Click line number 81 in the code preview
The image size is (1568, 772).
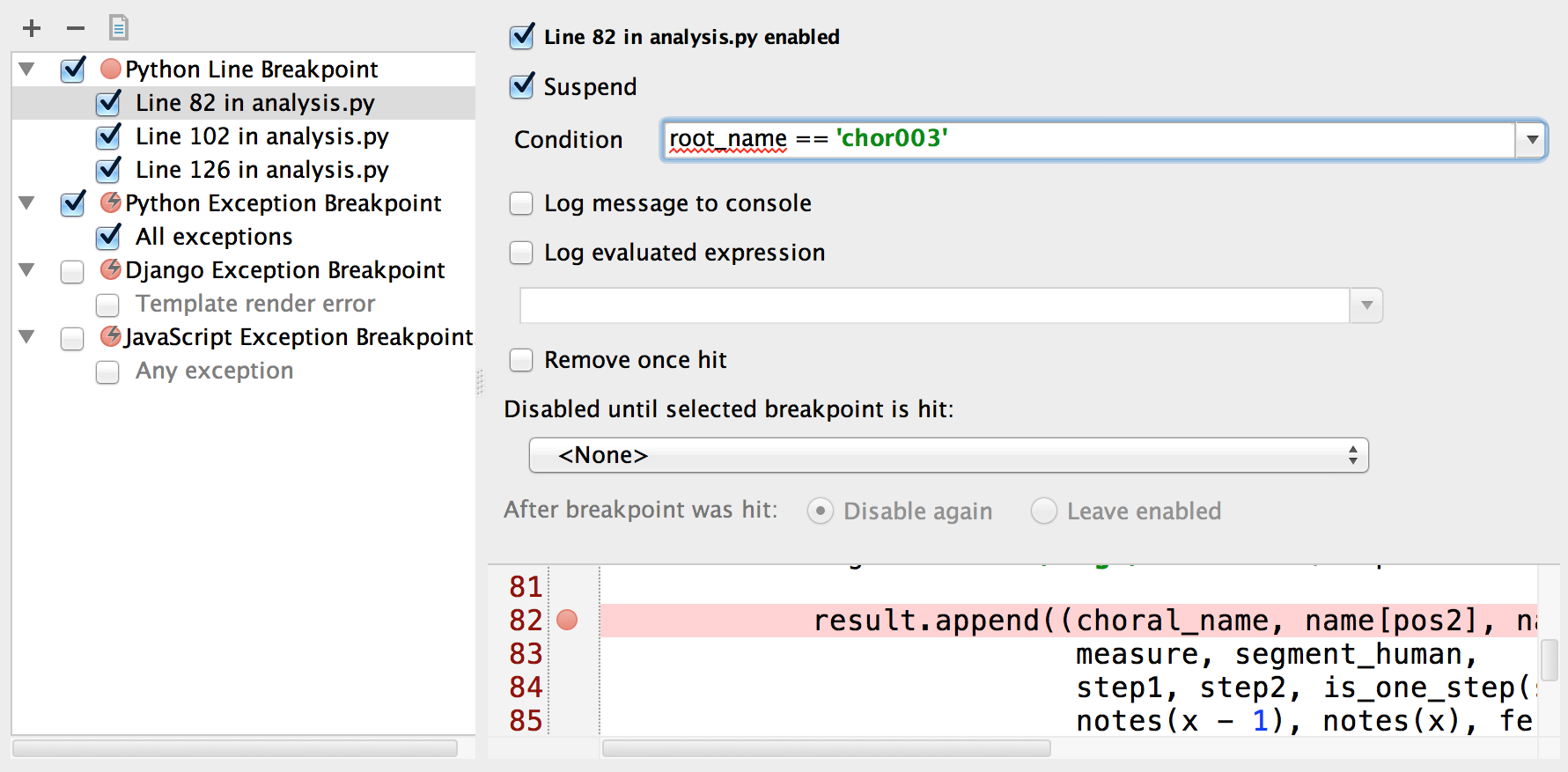tap(526, 587)
